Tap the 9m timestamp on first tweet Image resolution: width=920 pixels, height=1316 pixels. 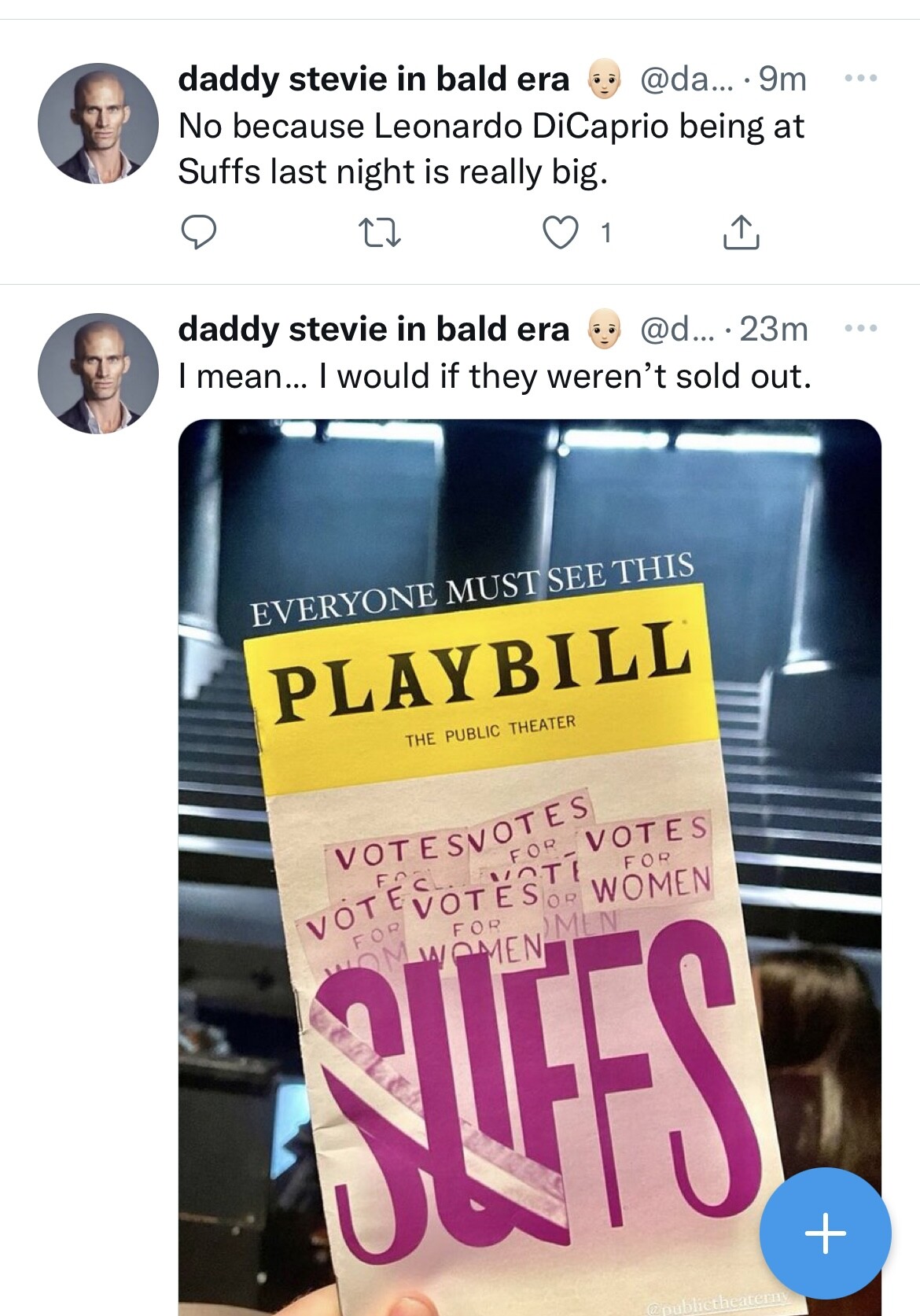click(782, 79)
